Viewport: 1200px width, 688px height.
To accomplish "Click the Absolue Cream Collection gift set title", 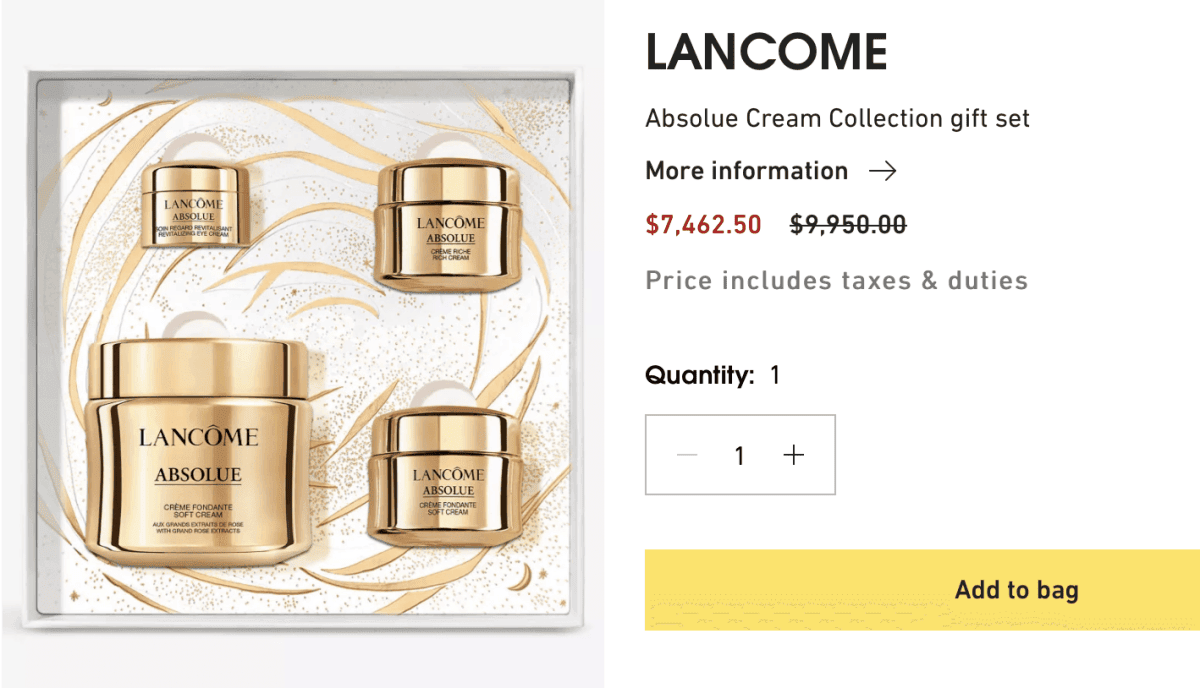I will click(x=838, y=118).
